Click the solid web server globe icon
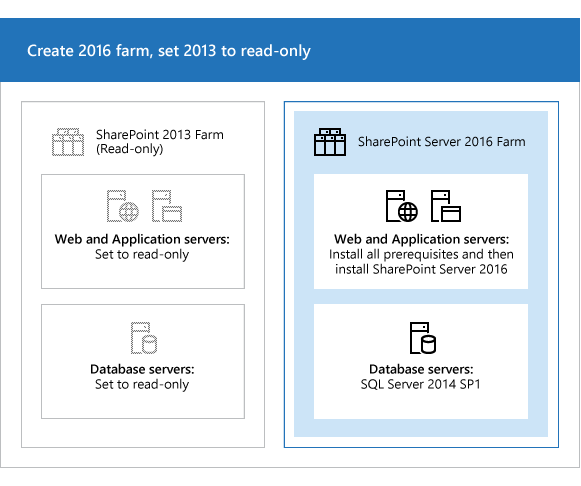This screenshot has height=486, width=581. [402, 206]
